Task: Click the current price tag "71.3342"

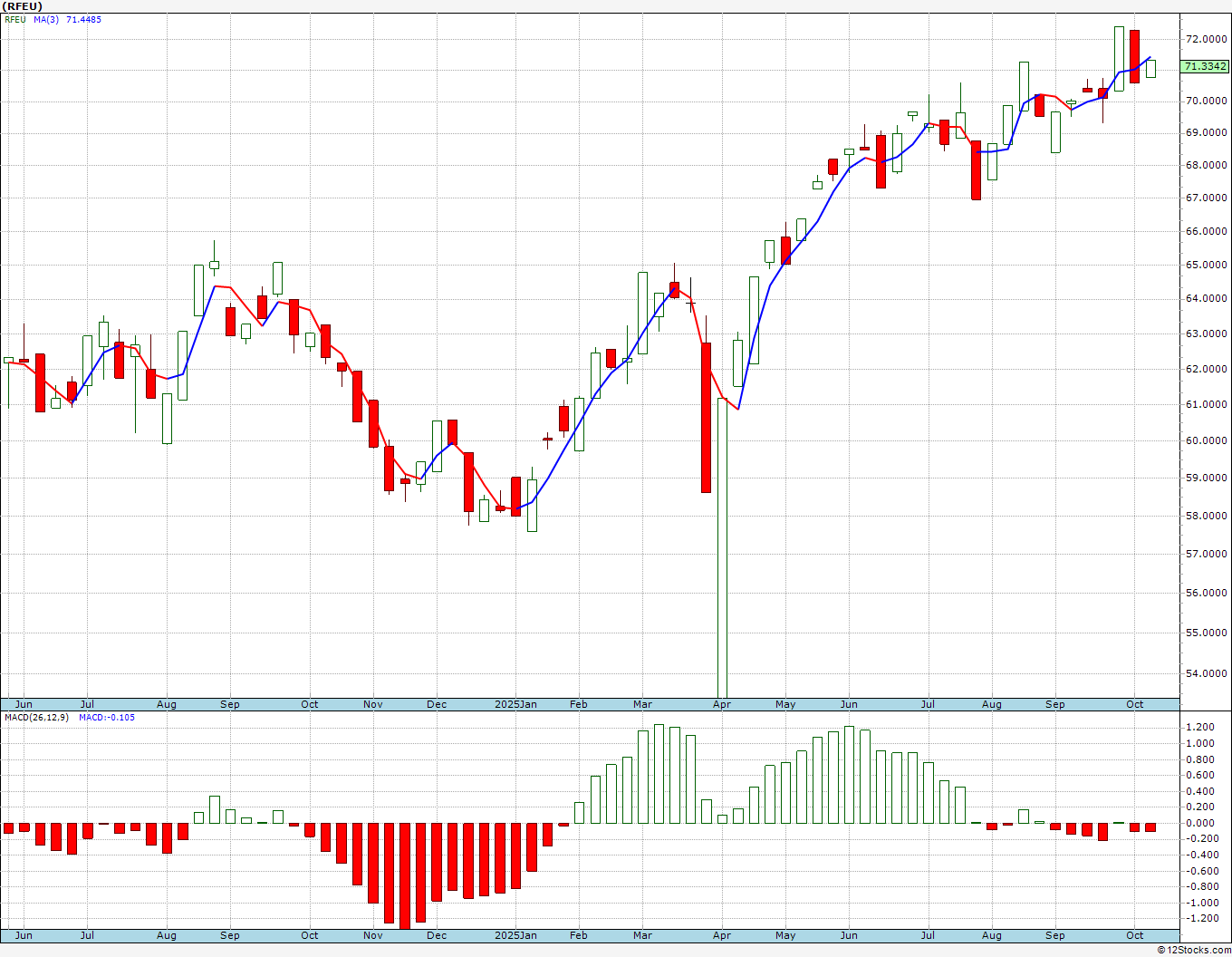Action: [1206, 66]
